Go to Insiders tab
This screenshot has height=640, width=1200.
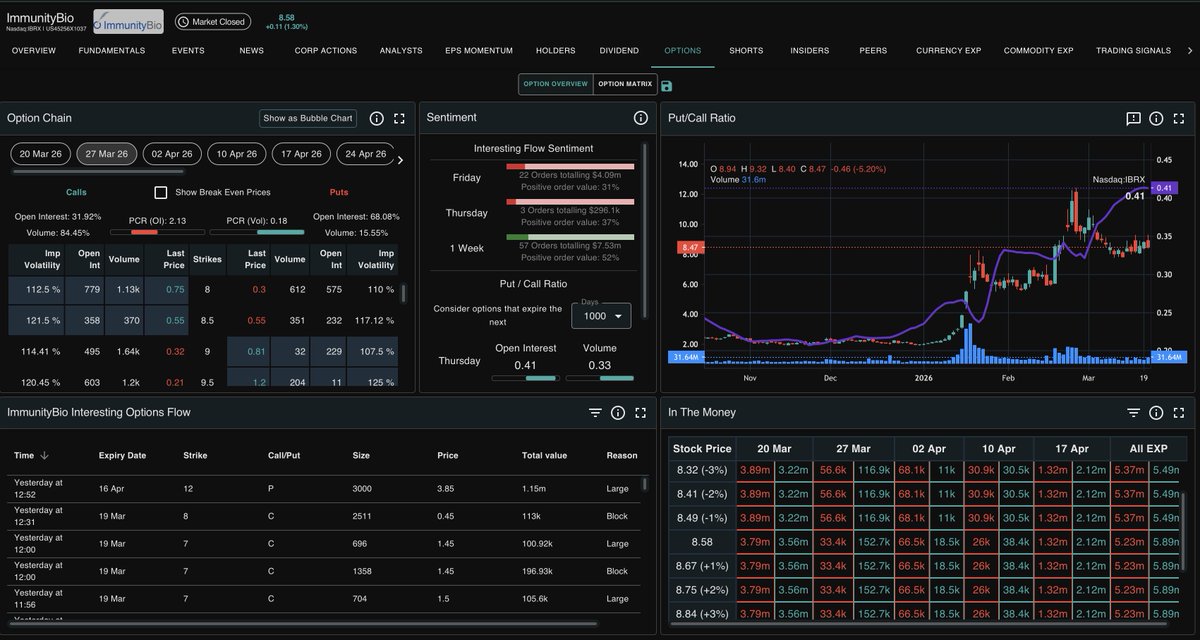809,50
